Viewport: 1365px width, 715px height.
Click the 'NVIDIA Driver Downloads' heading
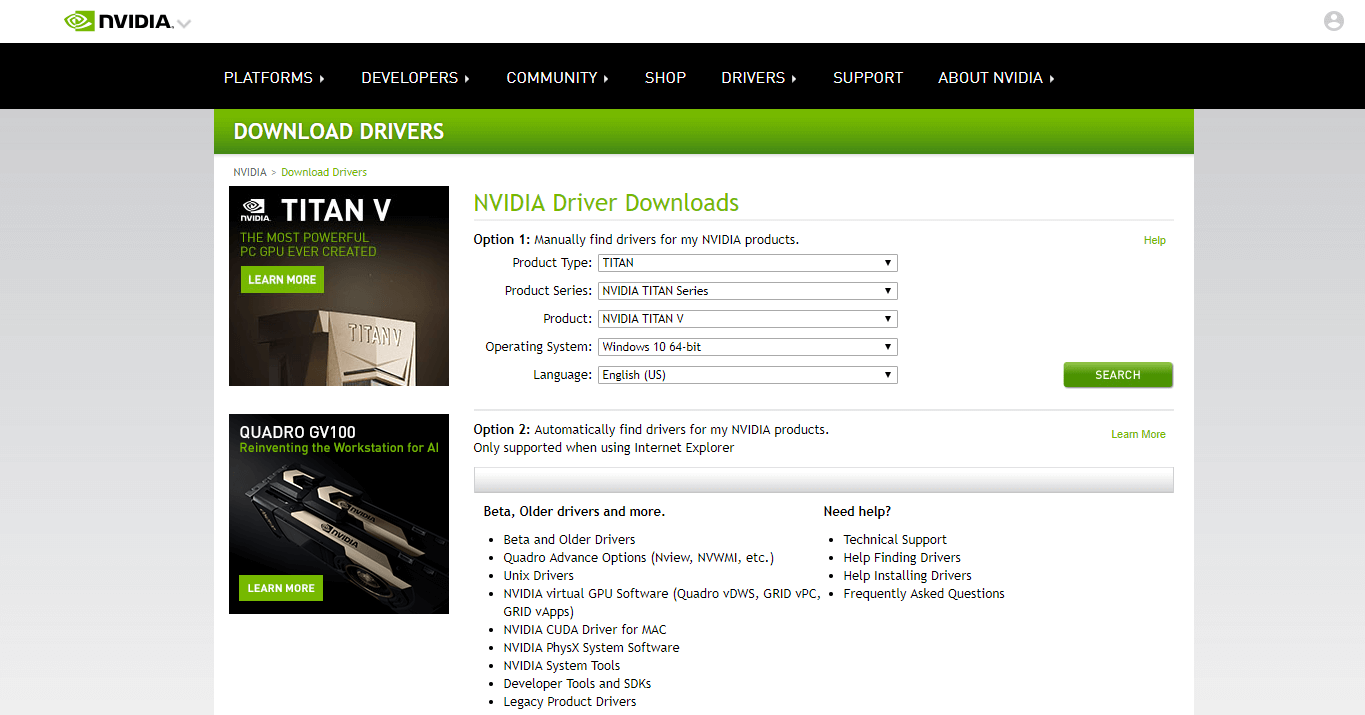click(606, 203)
